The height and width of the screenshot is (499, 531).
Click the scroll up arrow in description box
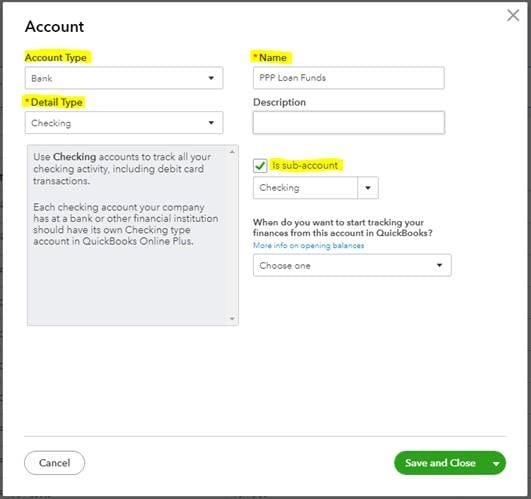[x=232, y=152]
